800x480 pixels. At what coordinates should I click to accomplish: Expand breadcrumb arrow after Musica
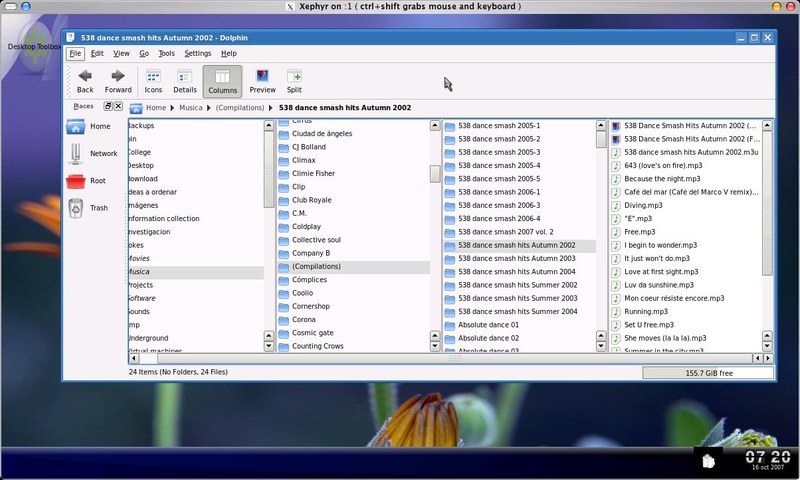208,107
